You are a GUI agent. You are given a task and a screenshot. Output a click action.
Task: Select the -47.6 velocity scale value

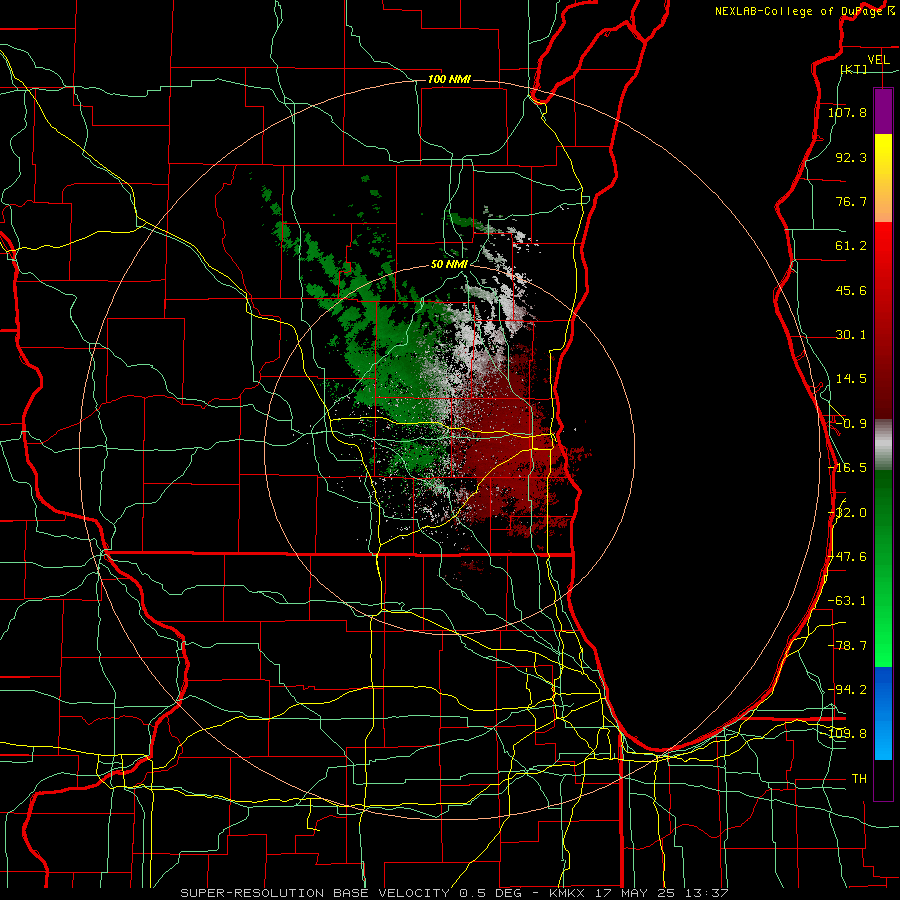847,557
